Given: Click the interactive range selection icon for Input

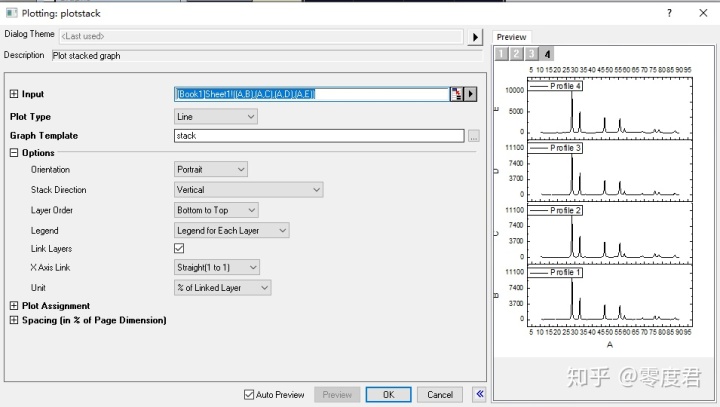Looking at the screenshot, I should click(x=456, y=94).
